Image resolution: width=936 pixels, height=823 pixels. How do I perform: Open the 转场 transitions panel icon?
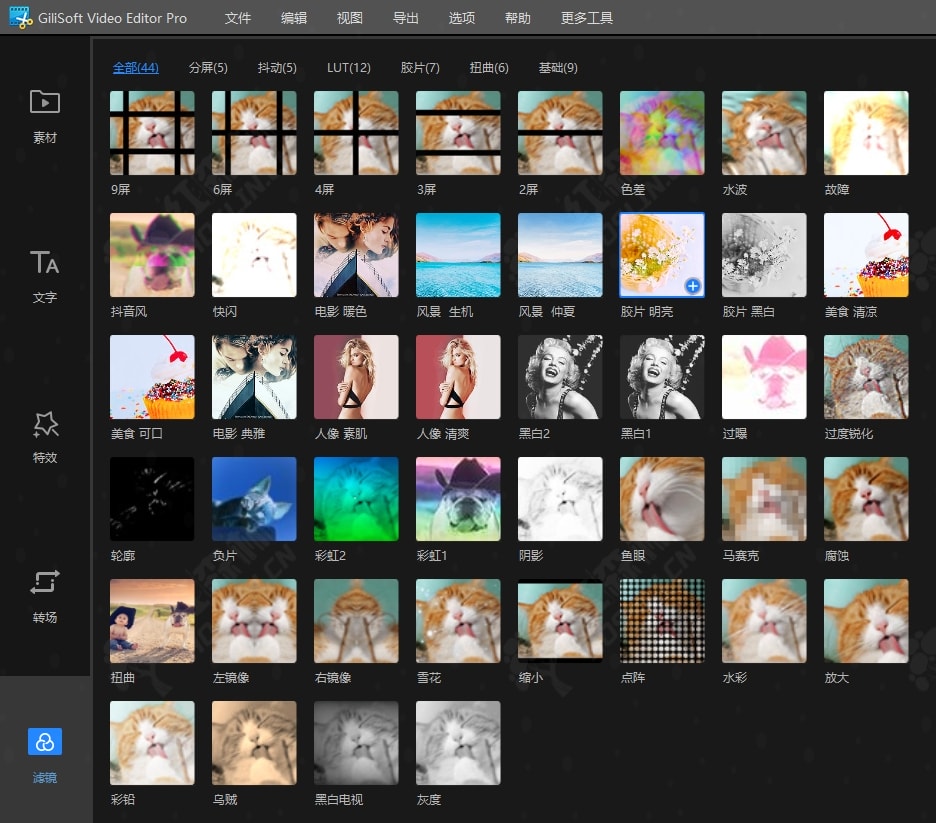[45, 582]
